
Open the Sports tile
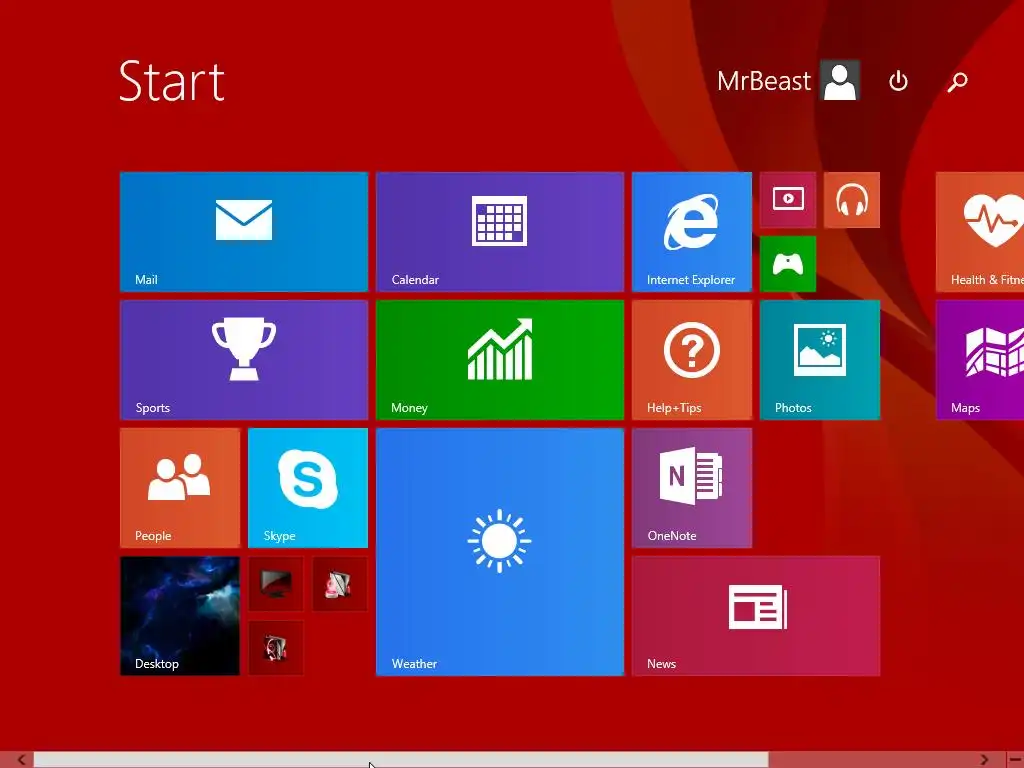(244, 360)
